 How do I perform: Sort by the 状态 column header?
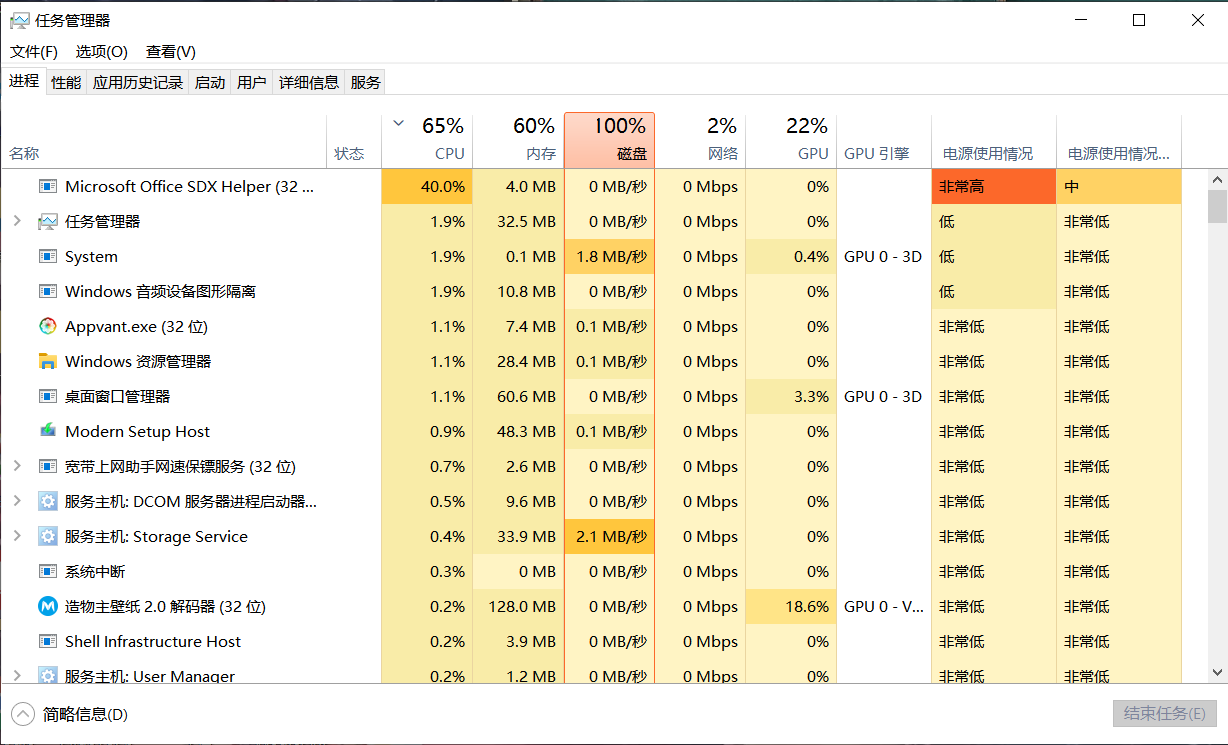click(354, 141)
